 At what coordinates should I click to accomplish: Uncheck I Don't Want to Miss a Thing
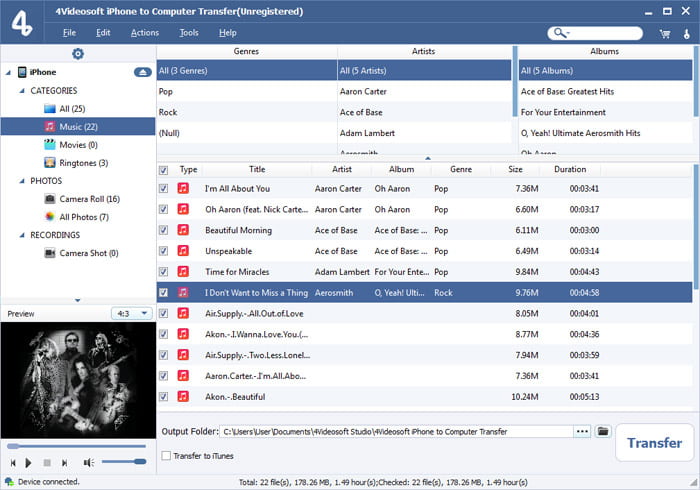click(164, 292)
